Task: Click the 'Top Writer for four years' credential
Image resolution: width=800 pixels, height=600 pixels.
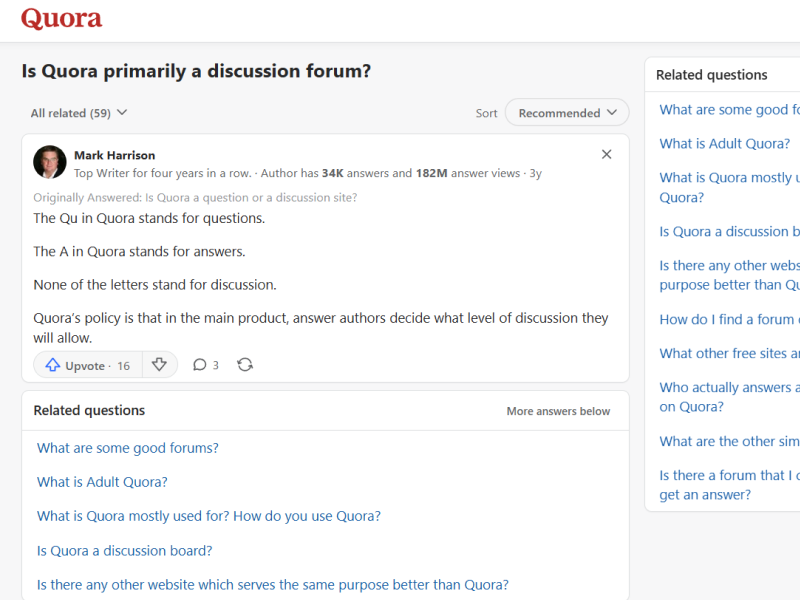Action: click(163, 173)
